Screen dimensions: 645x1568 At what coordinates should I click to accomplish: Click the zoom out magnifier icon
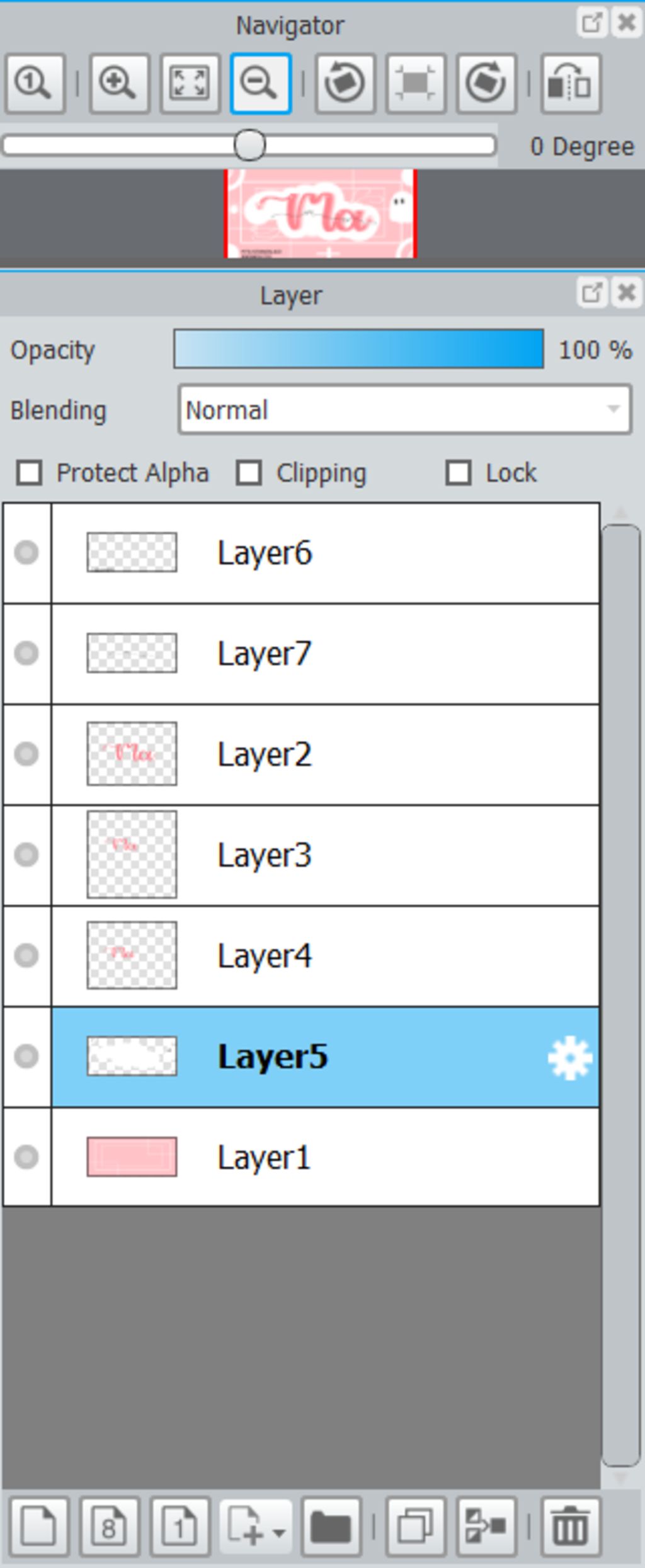[260, 83]
